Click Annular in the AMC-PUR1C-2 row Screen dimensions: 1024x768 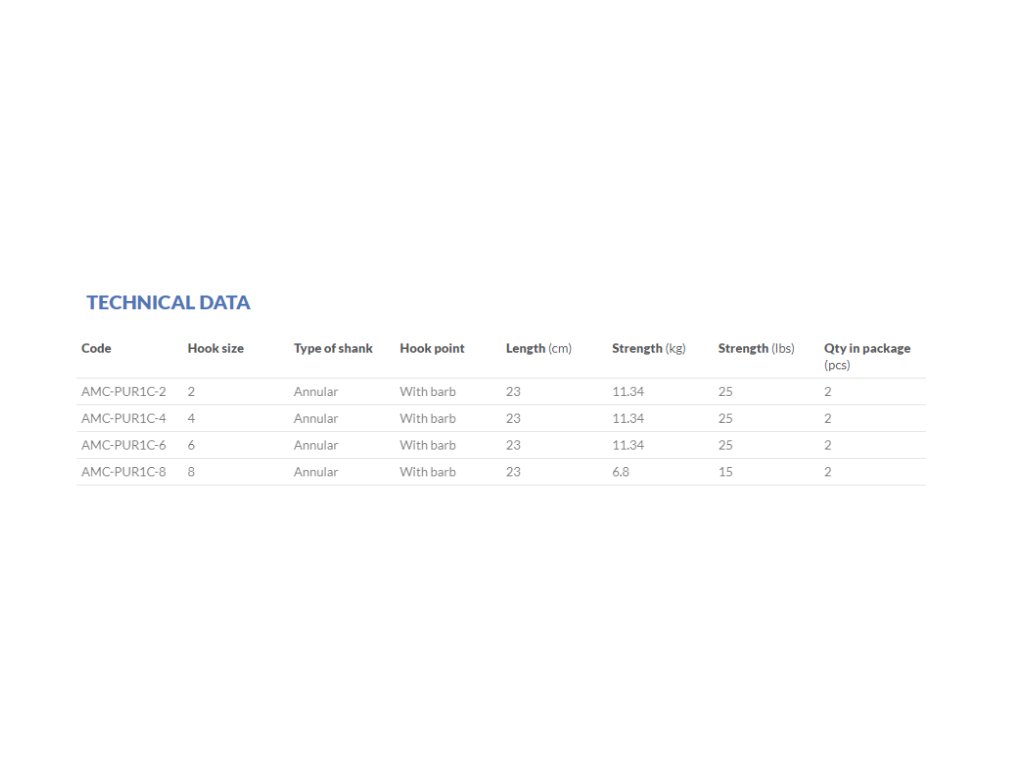[x=315, y=391]
